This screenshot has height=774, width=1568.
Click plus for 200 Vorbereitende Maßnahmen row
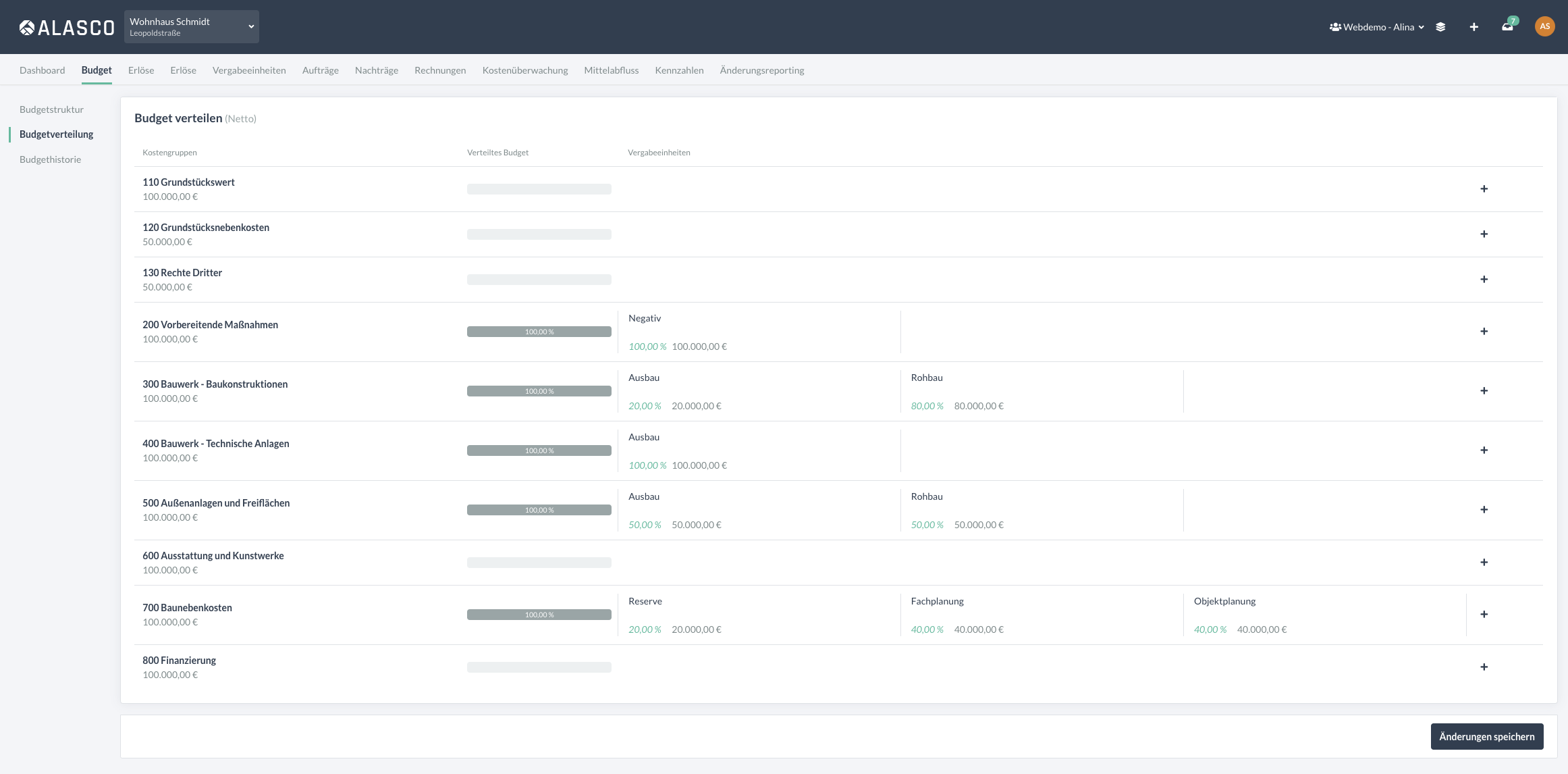coord(1484,332)
